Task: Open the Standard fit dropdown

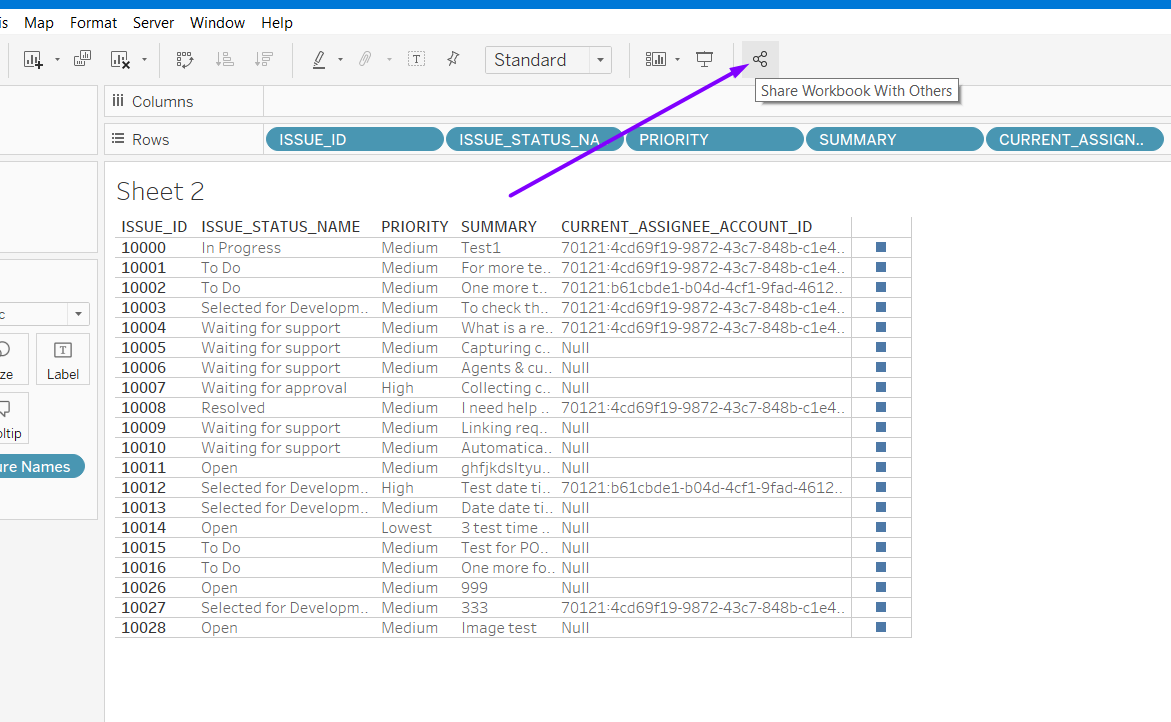Action: [x=600, y=60]
